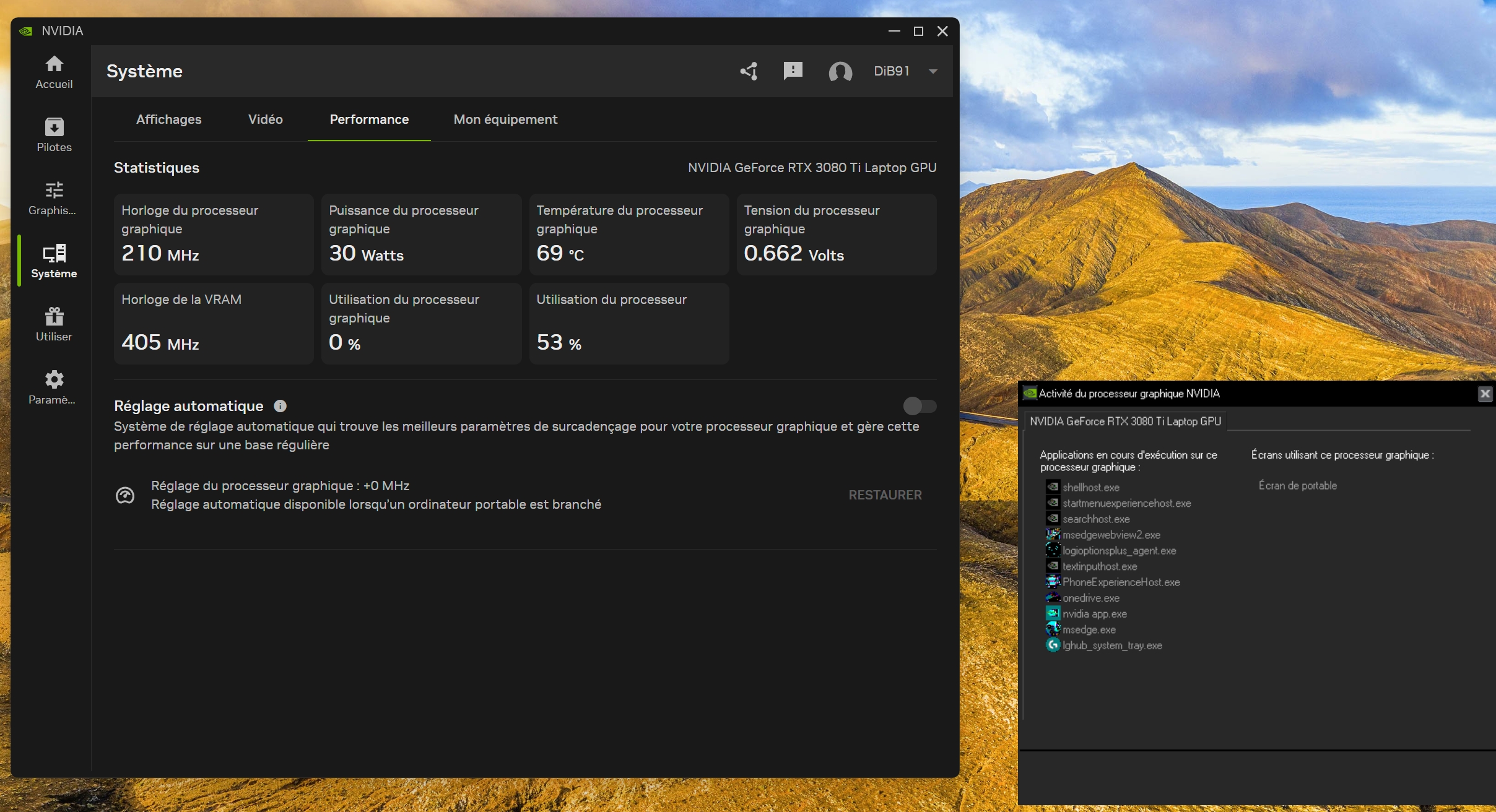Open the feedback notification icon
This screenshot has height=812, width=1496.
coord(793,71)
